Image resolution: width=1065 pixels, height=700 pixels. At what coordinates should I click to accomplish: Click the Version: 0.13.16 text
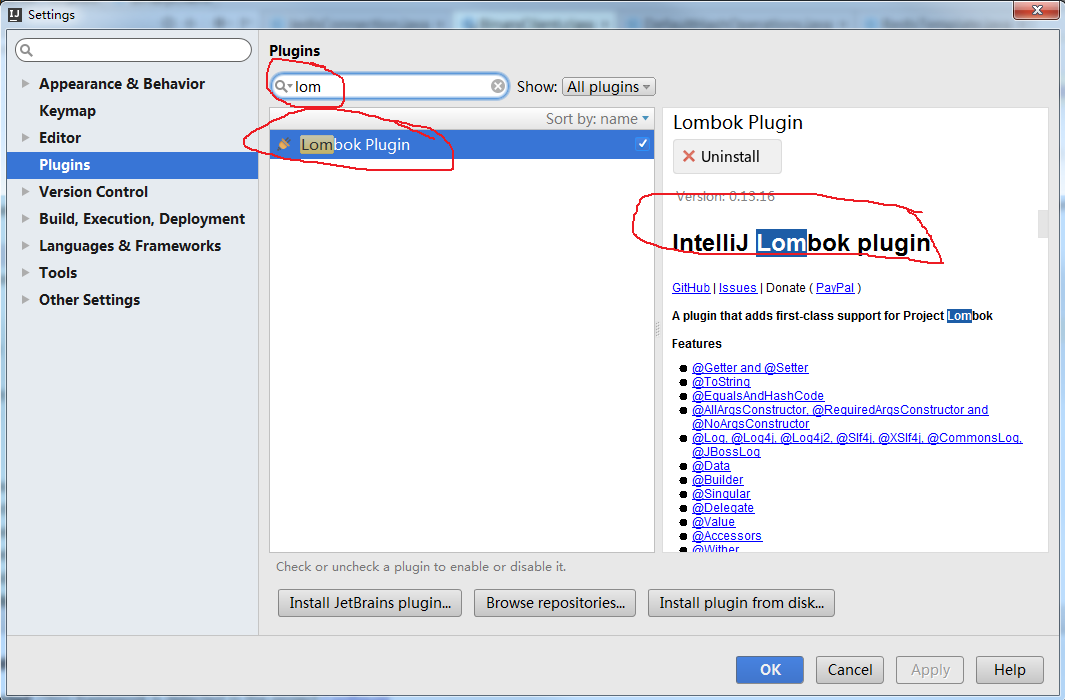tap(725, 197)
